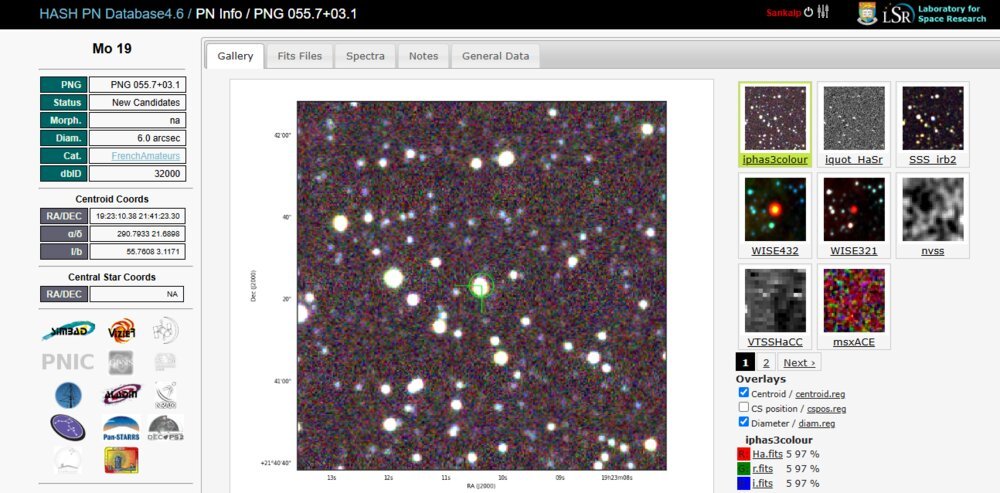
Task: Toggle the Centroid overlay checkbox
Action: coord(744,392)
